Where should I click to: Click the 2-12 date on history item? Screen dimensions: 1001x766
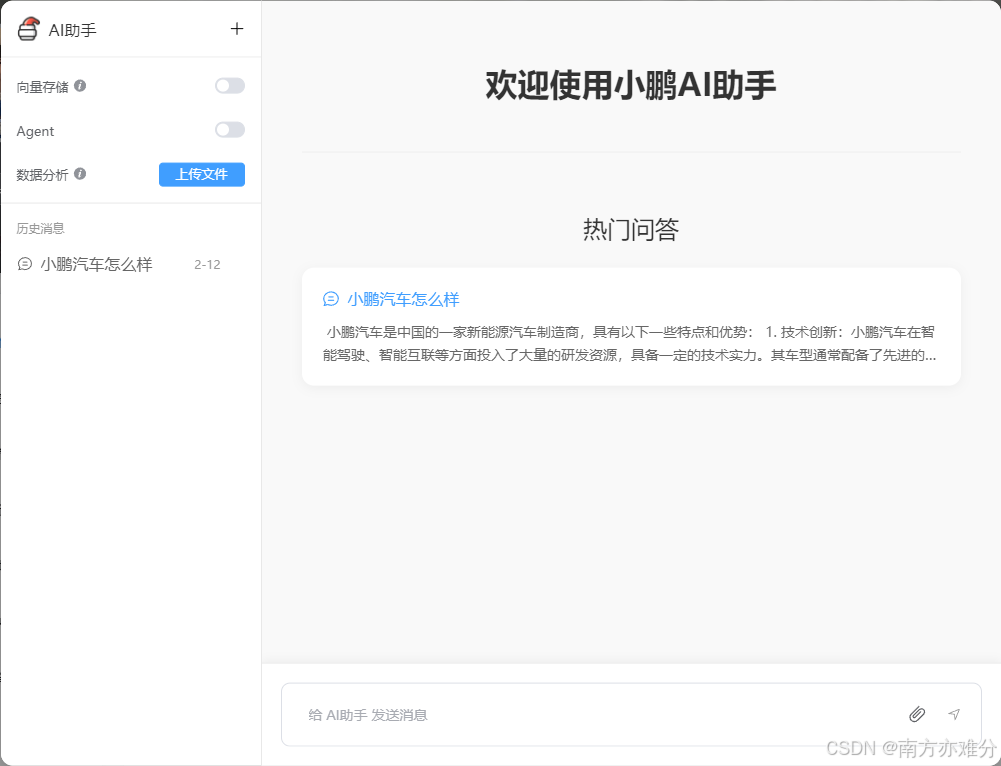pos(207,264)
